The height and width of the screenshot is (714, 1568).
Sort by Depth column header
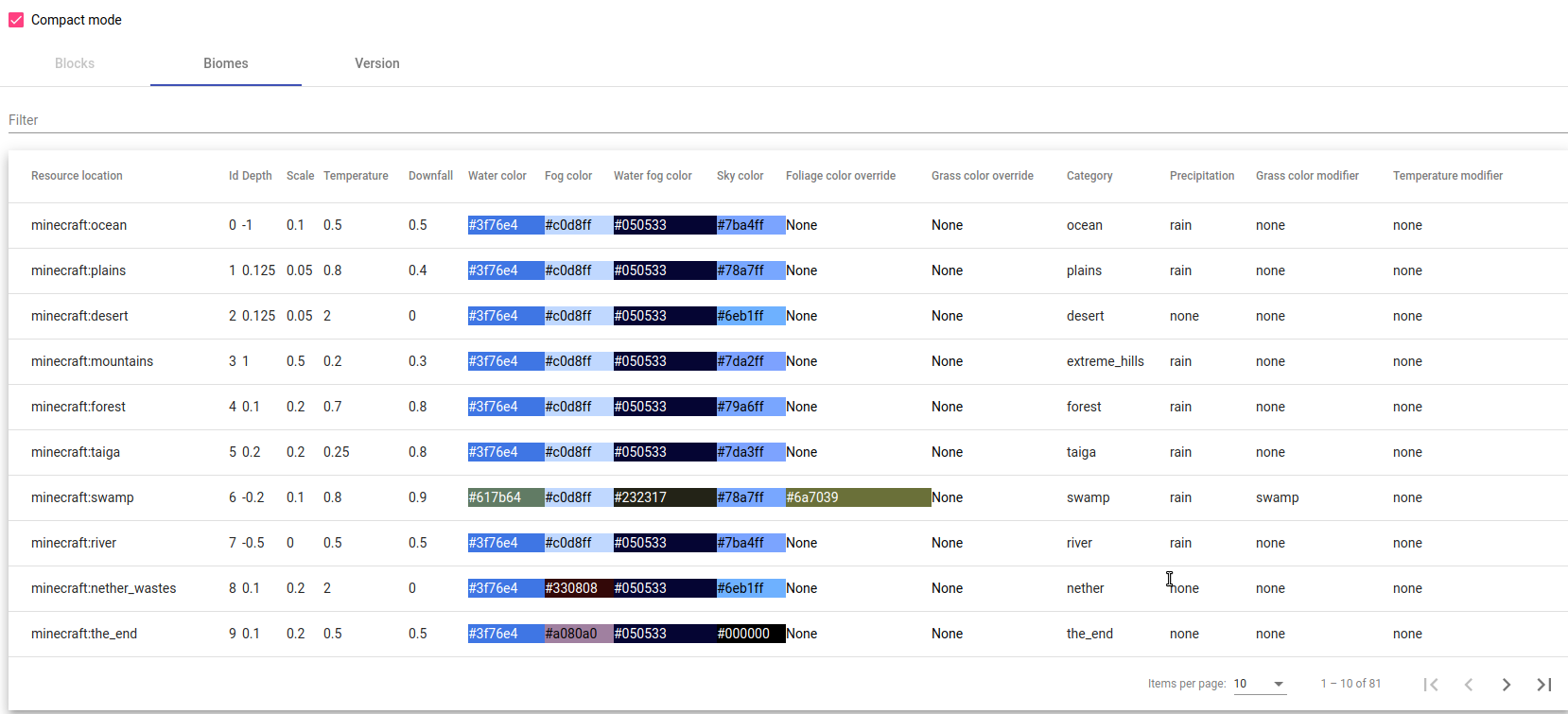(257, 176)
